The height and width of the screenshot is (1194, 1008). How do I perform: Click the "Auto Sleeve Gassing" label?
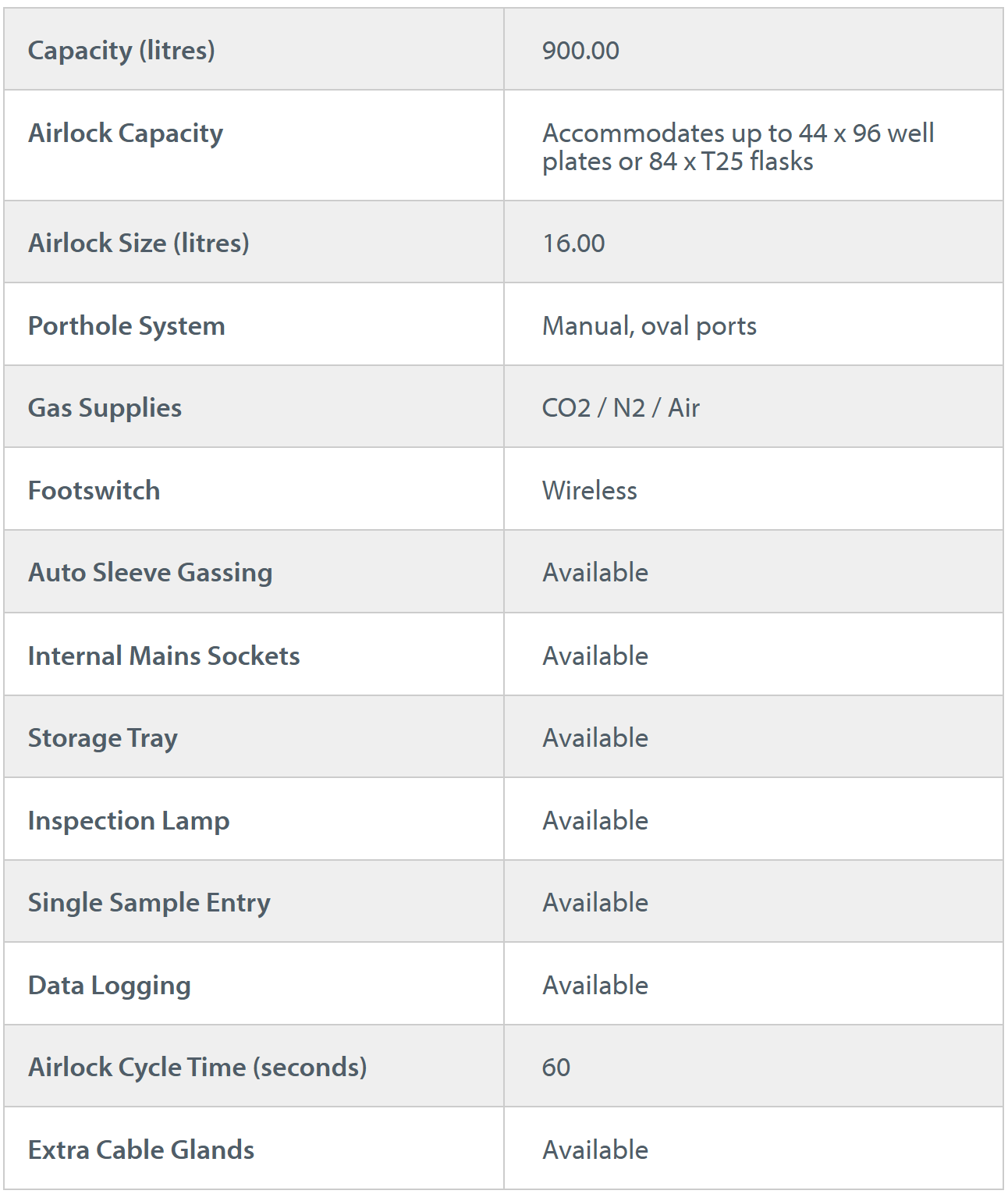pos(150,573)
